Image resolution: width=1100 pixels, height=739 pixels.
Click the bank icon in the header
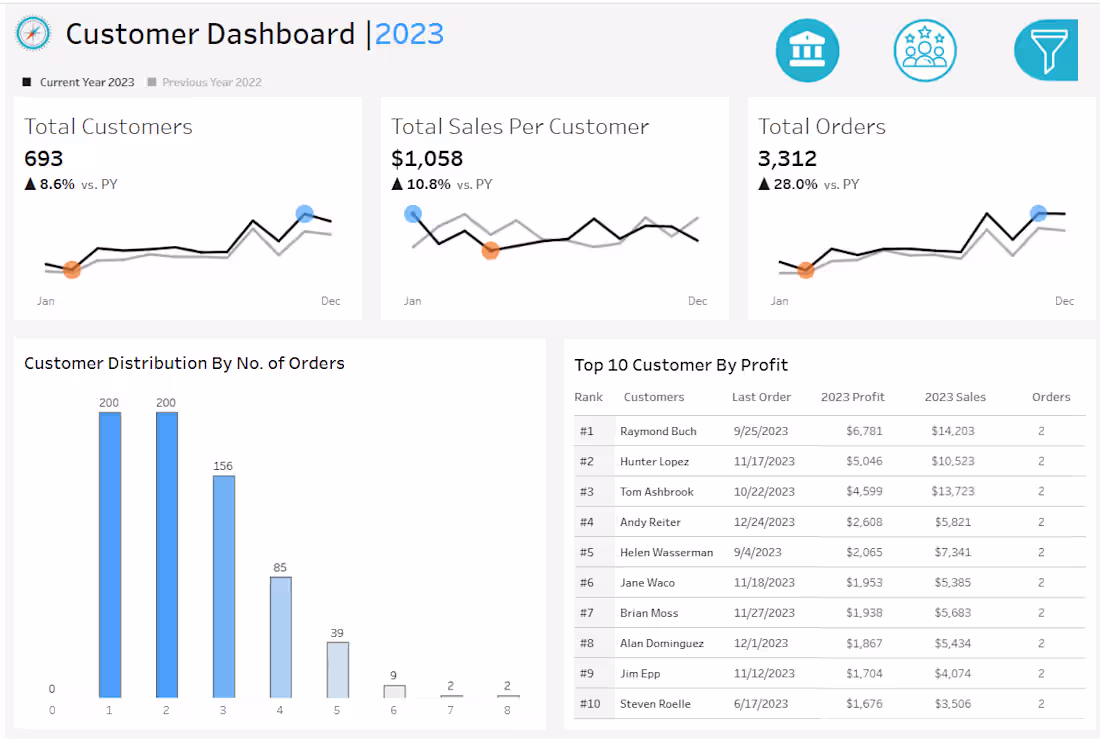tap(807, 50)
